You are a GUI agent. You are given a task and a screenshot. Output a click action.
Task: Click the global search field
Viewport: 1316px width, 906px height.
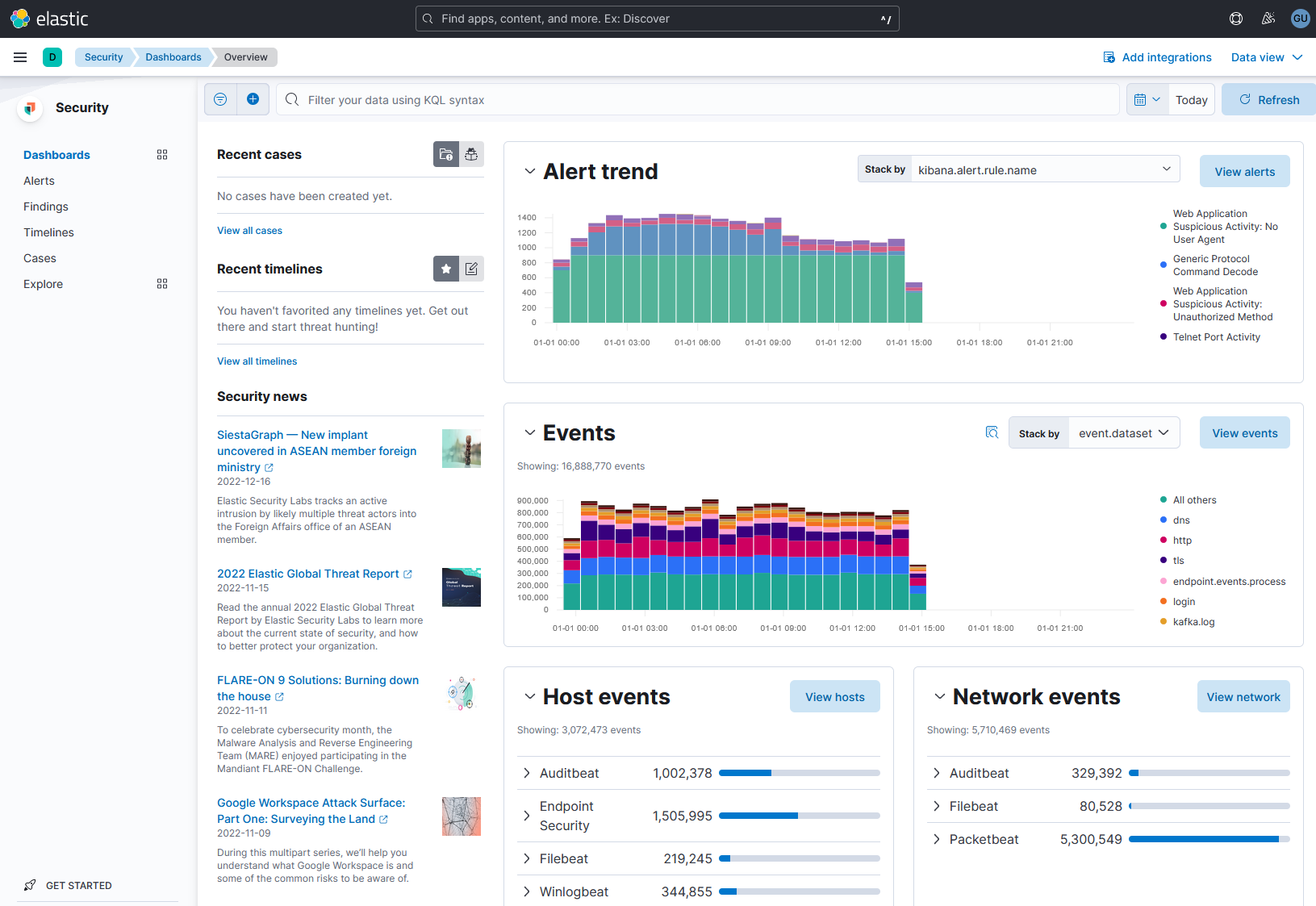(658, 19)
